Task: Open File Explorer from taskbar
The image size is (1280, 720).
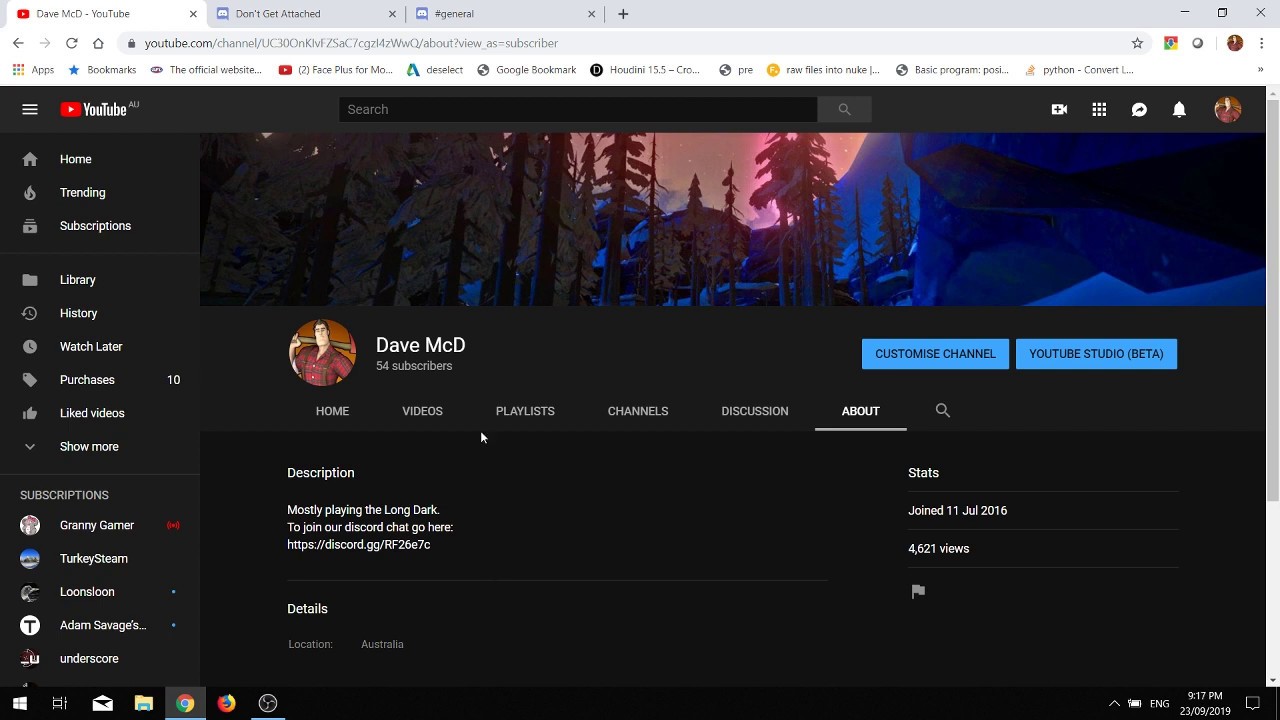Action: (144, 703)
